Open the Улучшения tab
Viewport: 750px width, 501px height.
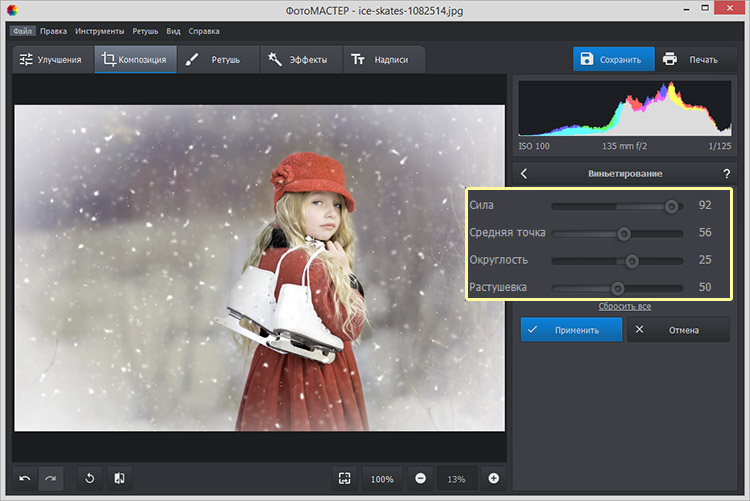pyautogui.click(x=53, y=60)
